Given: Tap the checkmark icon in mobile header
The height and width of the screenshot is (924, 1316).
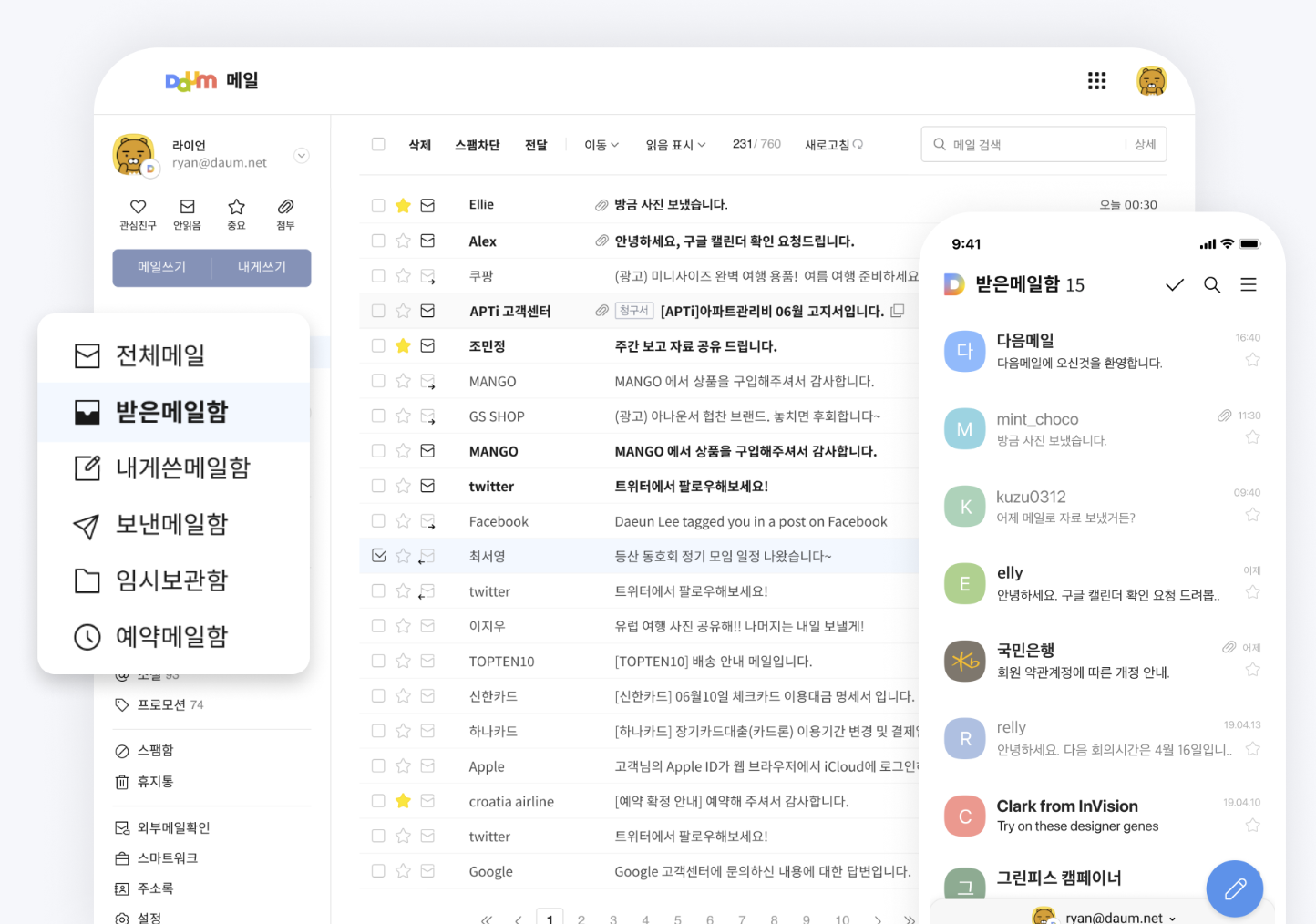Looking at the screenshot, I should 1175,284.
